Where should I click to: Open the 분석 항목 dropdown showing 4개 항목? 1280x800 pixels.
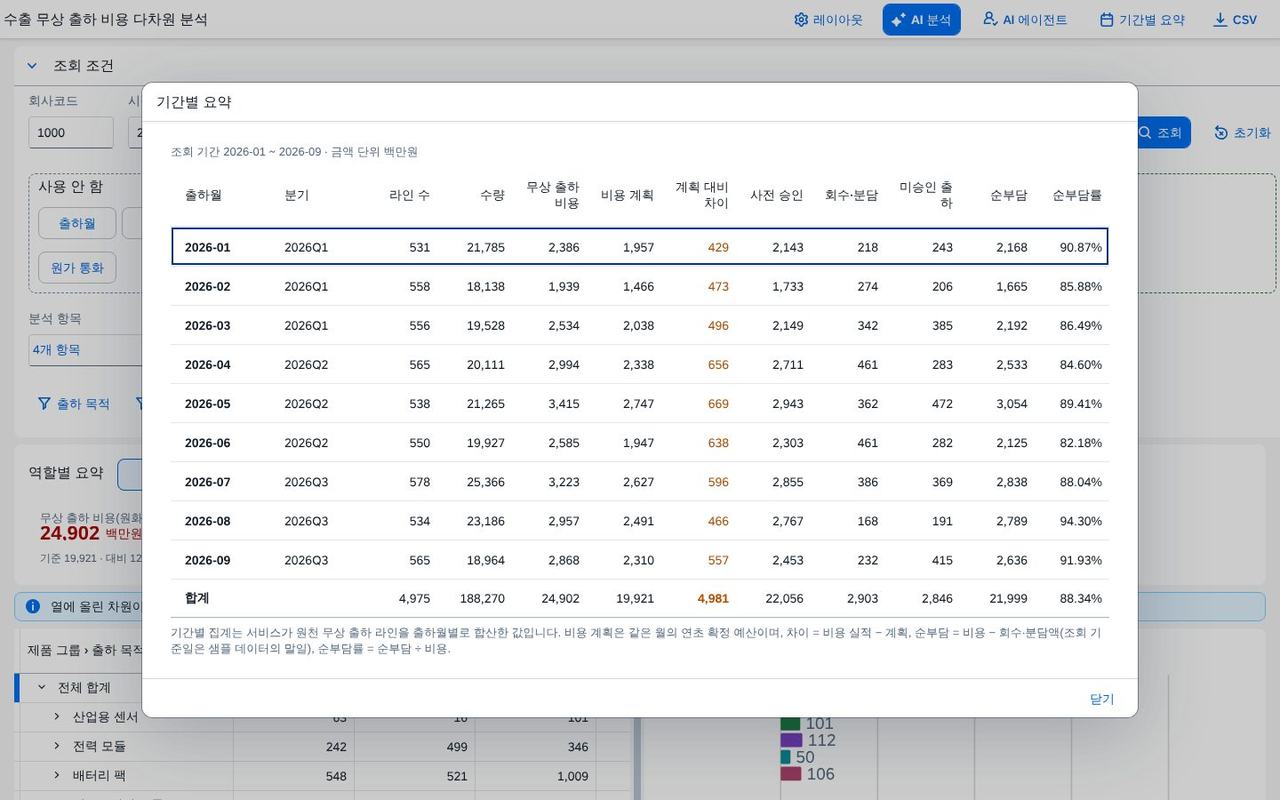(85, 350)
